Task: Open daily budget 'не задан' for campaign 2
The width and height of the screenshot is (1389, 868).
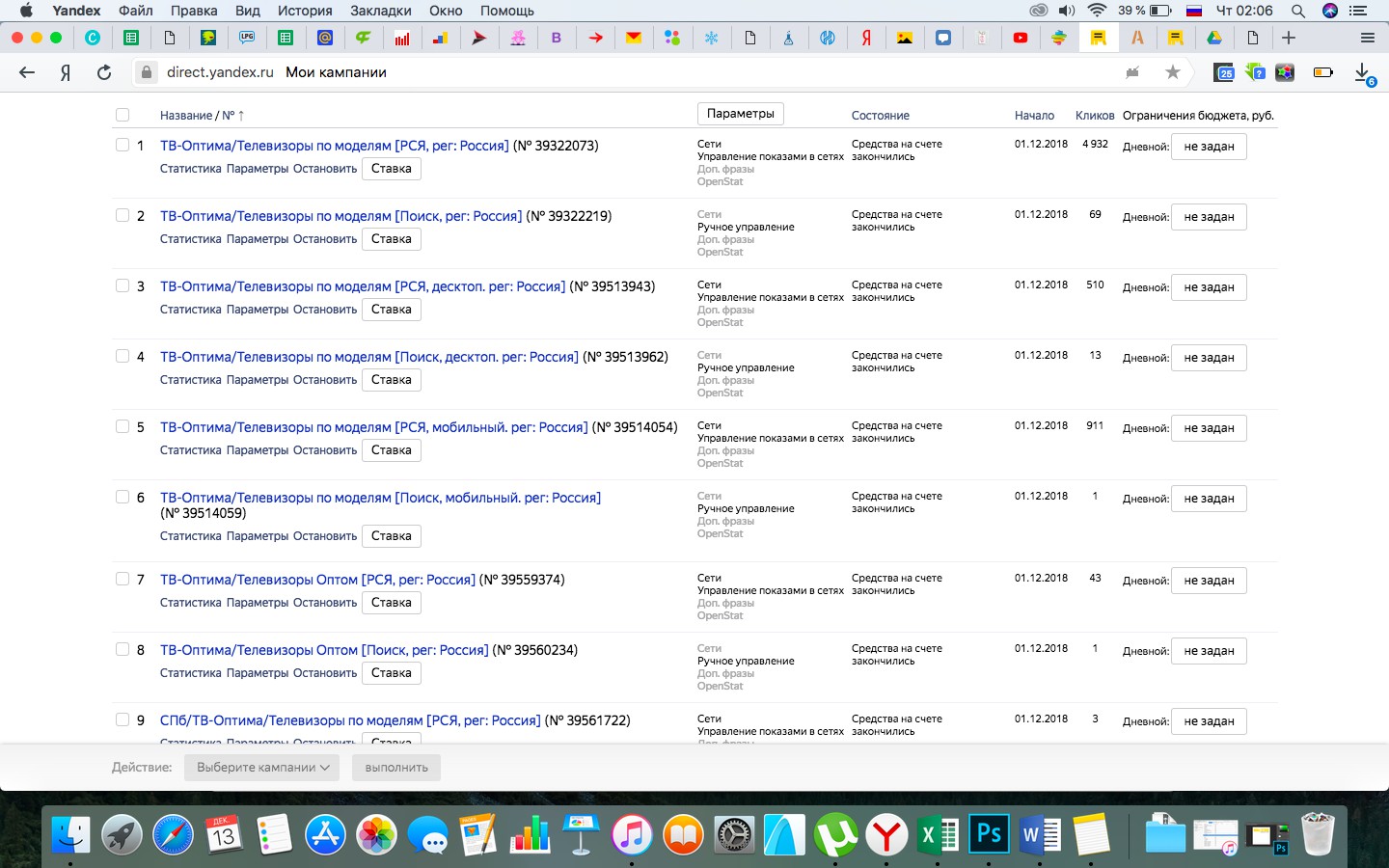Action: click(1209, 217)
